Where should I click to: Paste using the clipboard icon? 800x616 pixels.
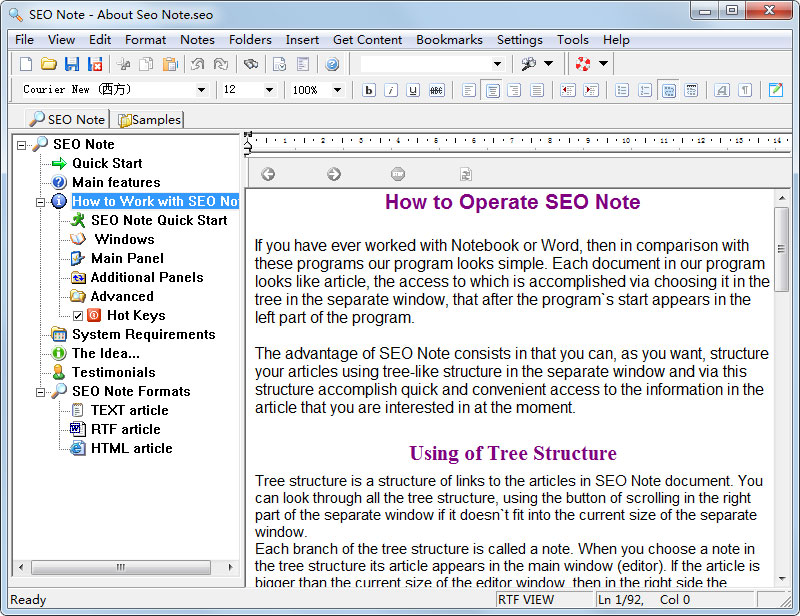click(170, 64)
